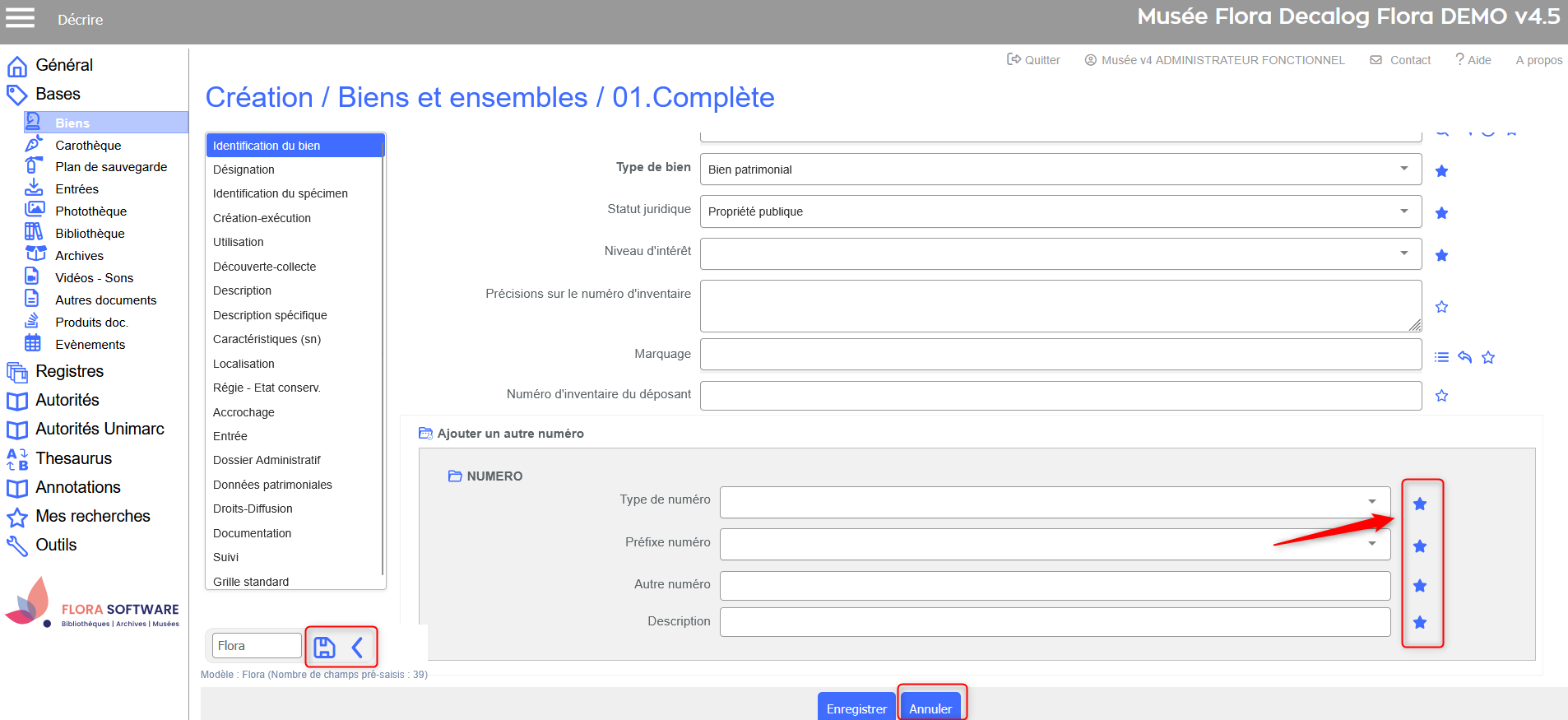Click the Carothèque sidebar icon
The image size is (1568, 720).
34,144
